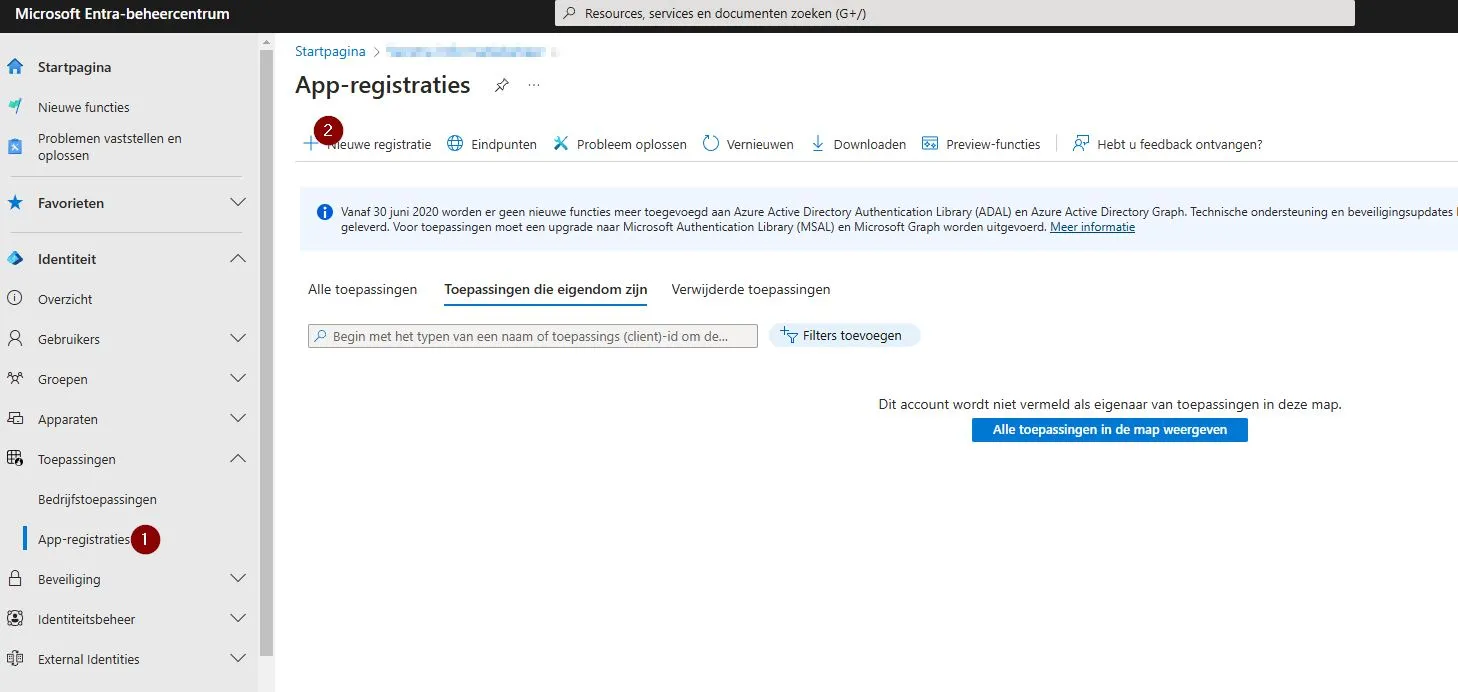Open the Meer informatie link in the banner
The height and width of the screenshot is (692, 1458).
pyautogui.click(x=1092, y=227)
